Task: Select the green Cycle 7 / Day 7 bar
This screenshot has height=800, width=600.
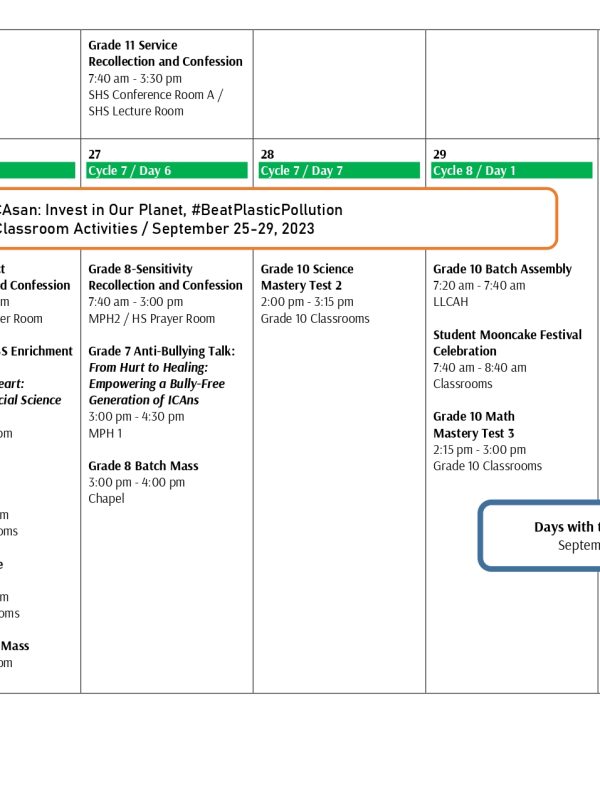Action: [x=339, y=171]
